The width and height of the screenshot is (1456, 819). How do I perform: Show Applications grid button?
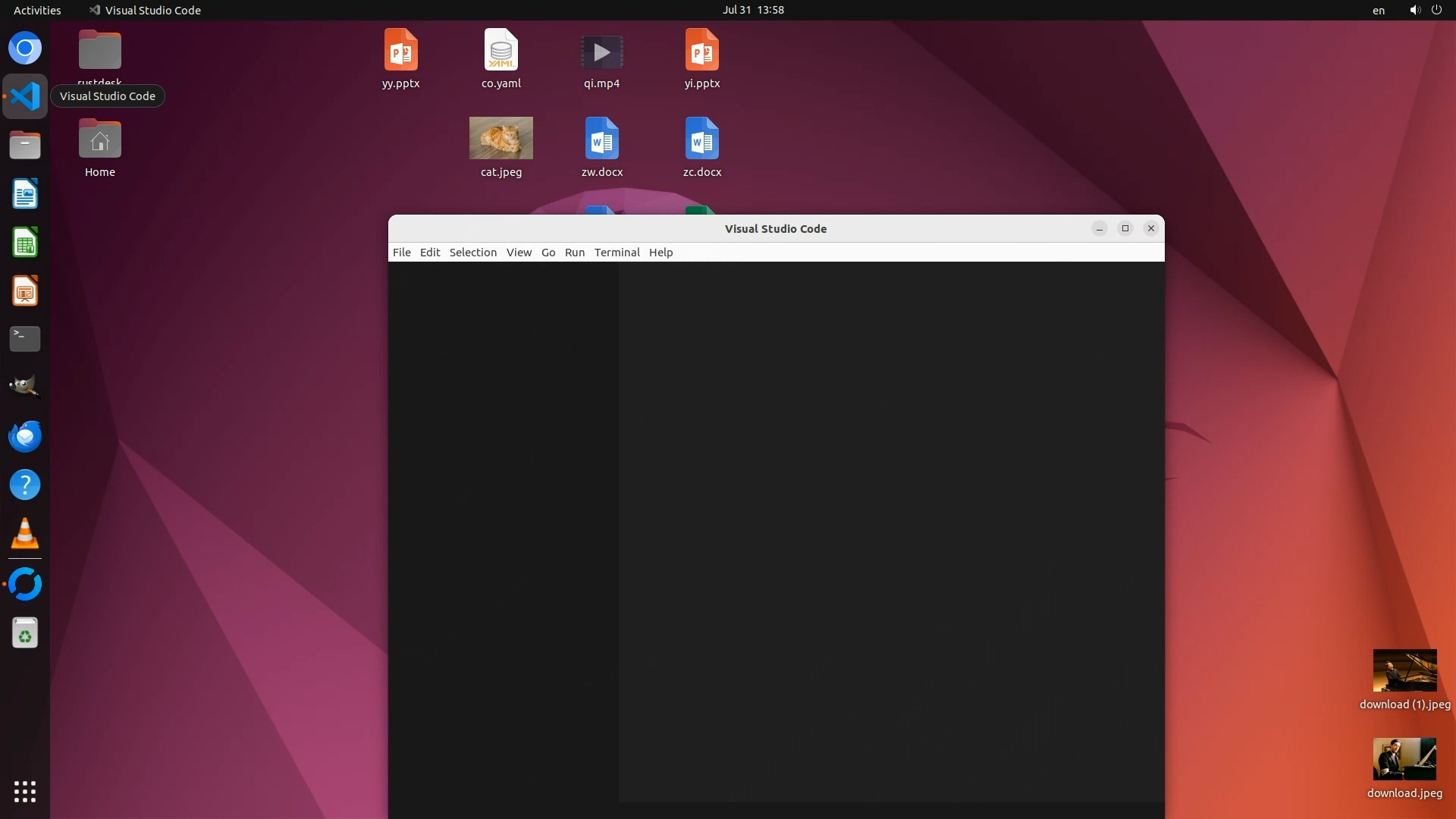tap(25, 791)
